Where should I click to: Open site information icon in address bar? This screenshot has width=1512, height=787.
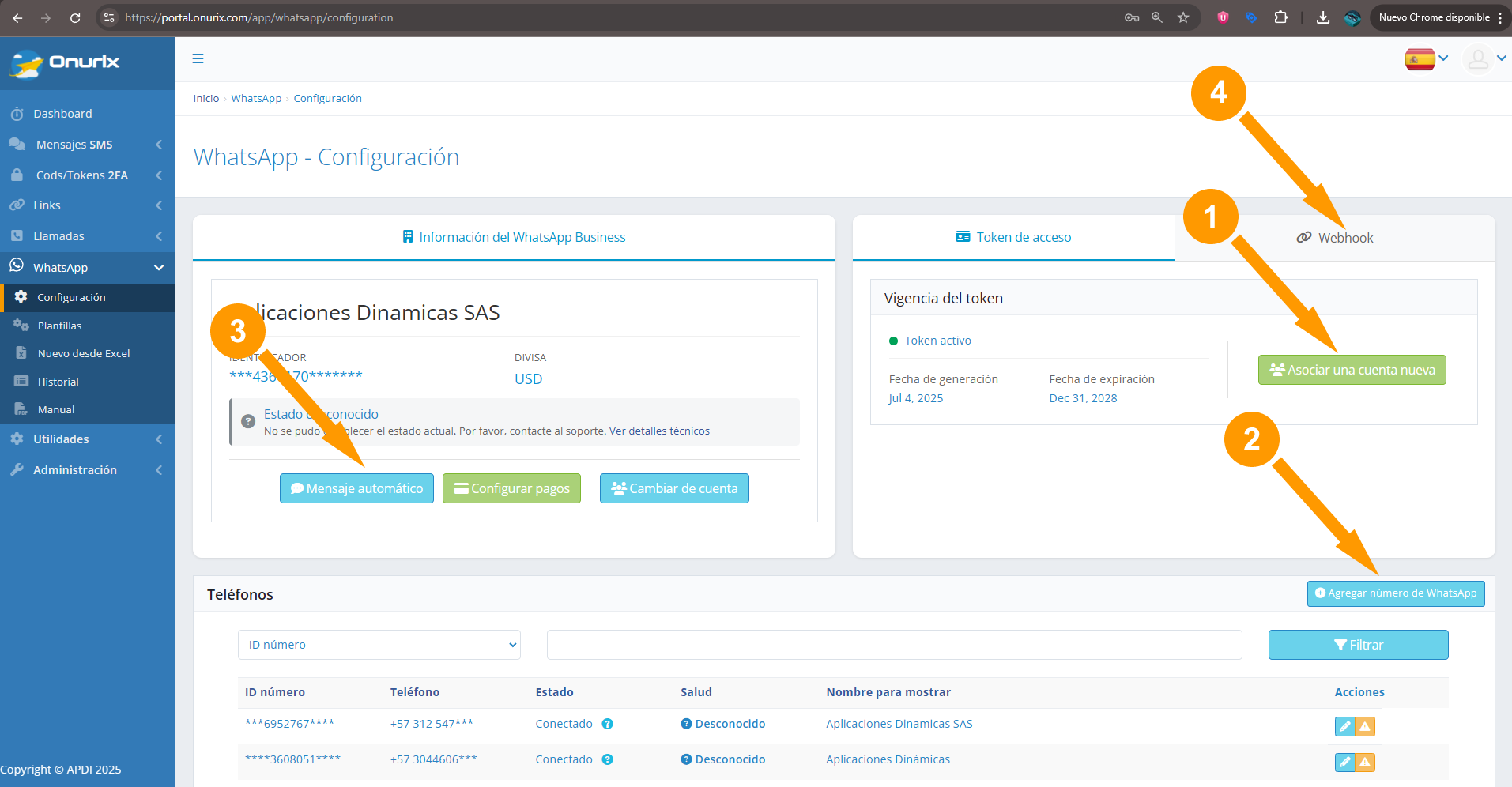(109, 17)
